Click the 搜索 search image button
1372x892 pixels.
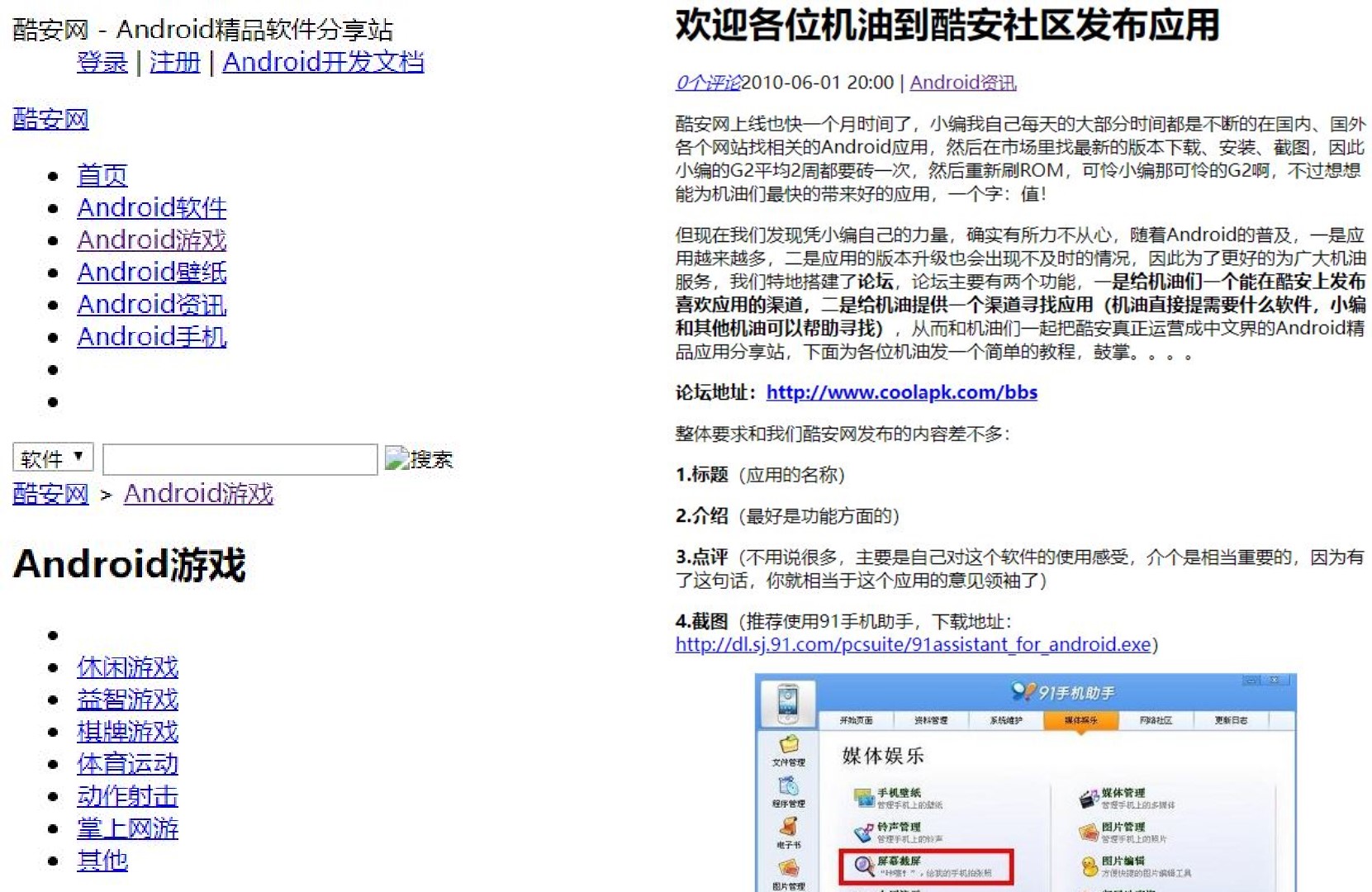point(419,459)
